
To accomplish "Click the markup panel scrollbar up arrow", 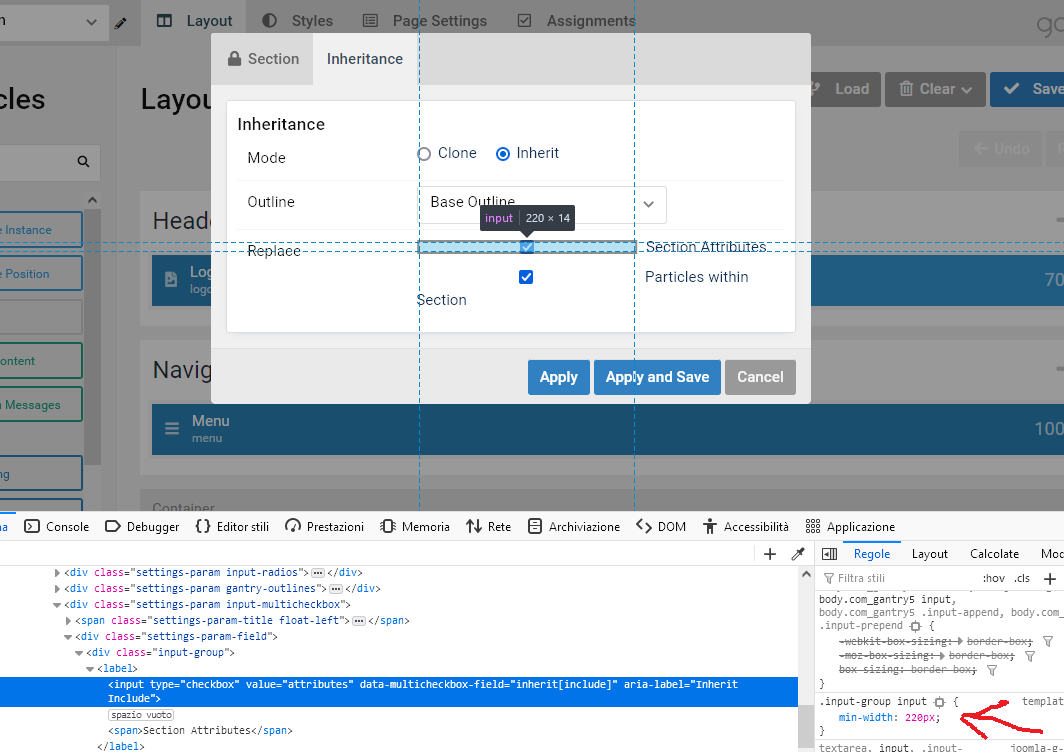I will tap(806, 574).
